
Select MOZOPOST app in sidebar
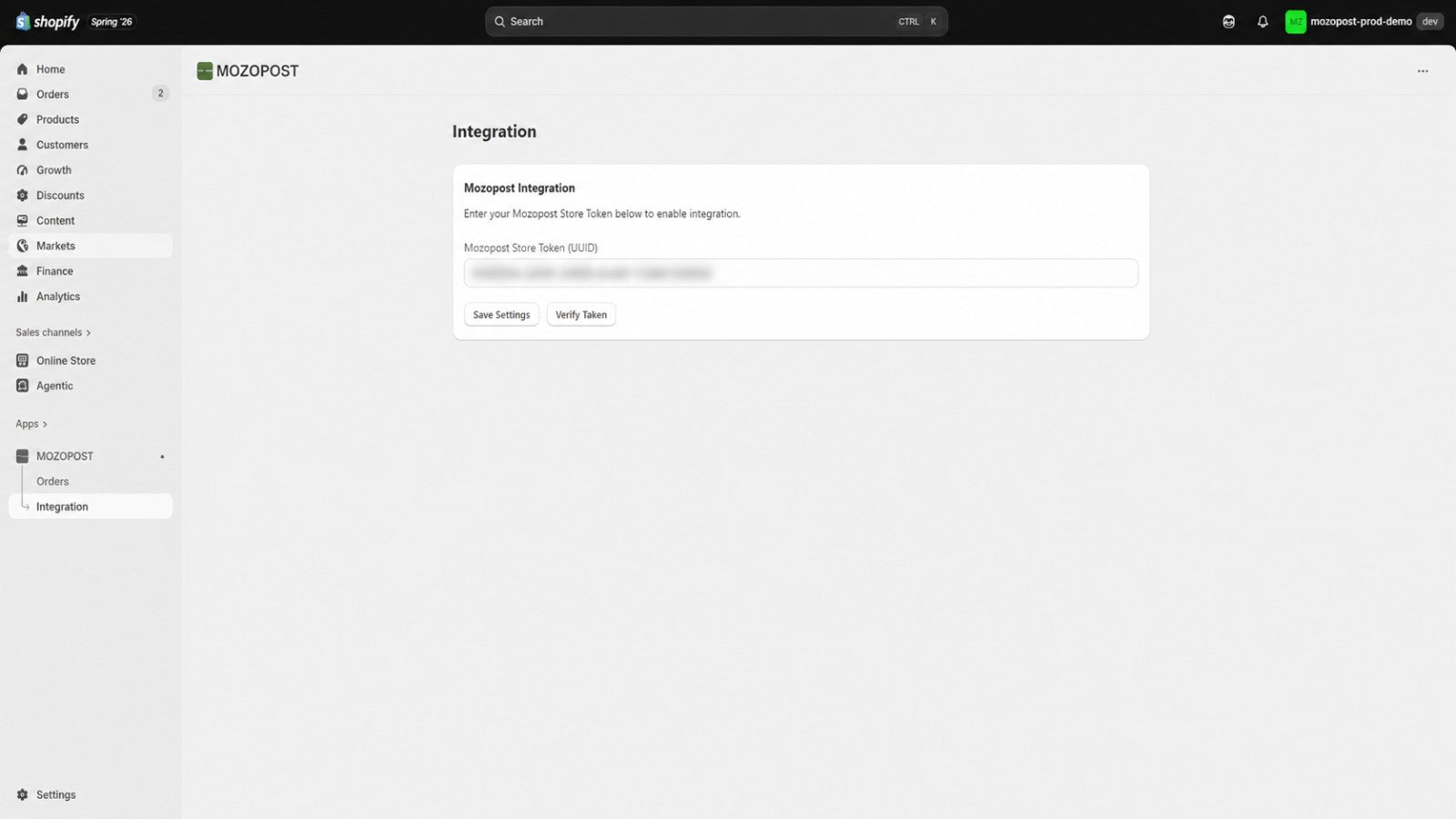pos(90,456)
